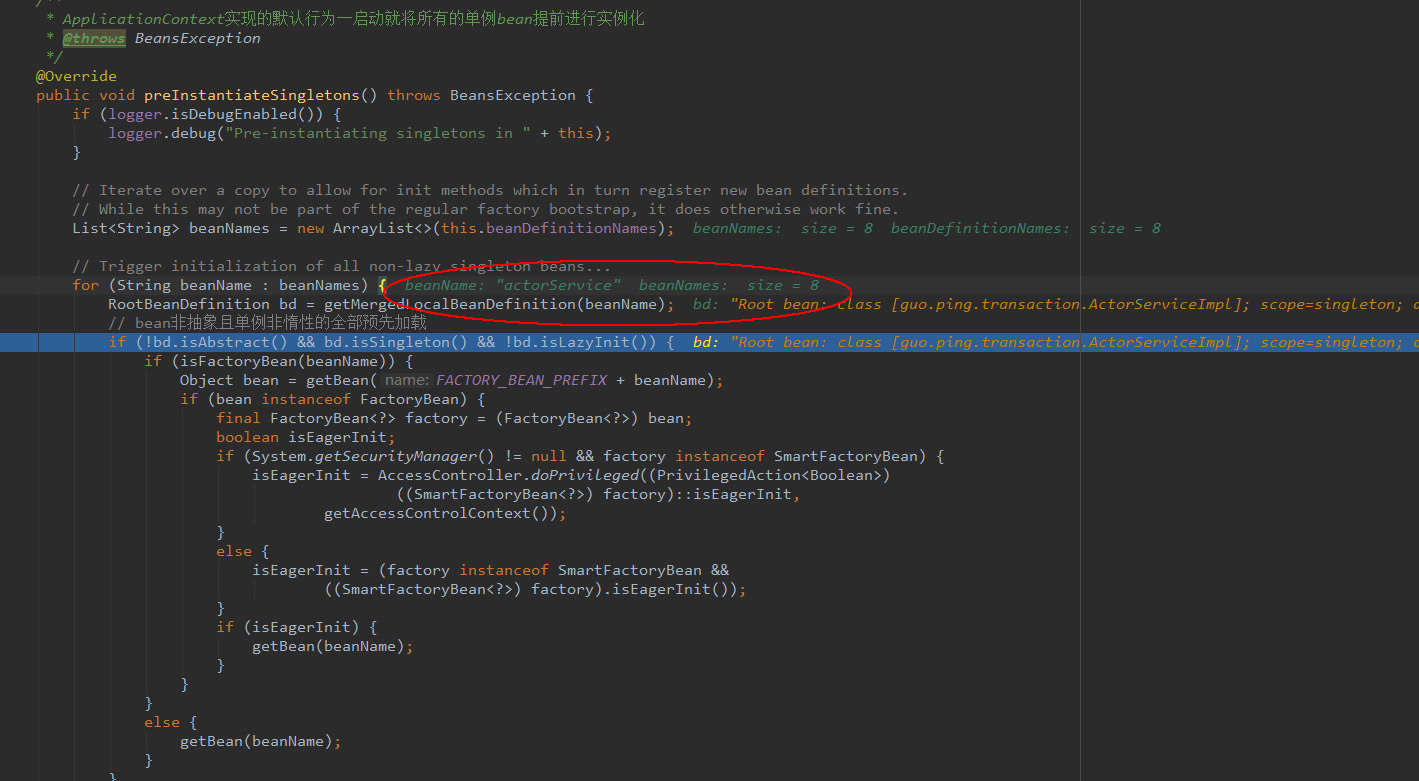This screenshot has height=781, width=1419.
Task: Click the factory).isEagerInit()); call
Action: [638, 589]
